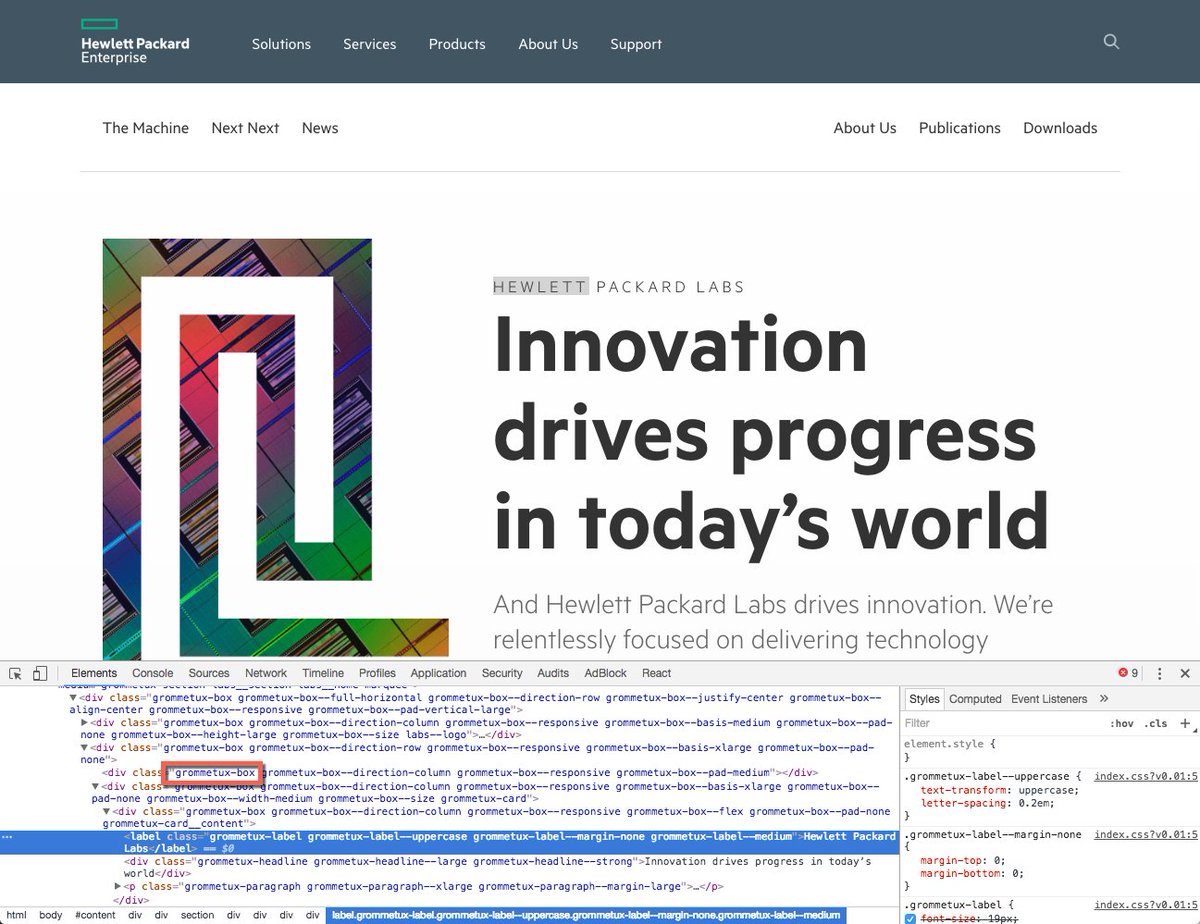The width and height of the screenshot is (1200, 924).
Task: Select the Event Listeners sidebar tab
Action: click(1049, 699)
